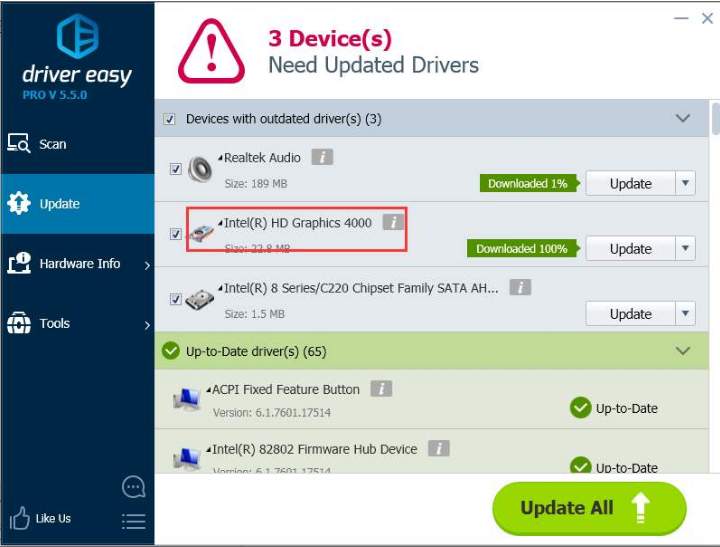The width and height of the screenshot is (720, 547).
Task: Open the hamburger menu icon
Action: coord(134,521)
